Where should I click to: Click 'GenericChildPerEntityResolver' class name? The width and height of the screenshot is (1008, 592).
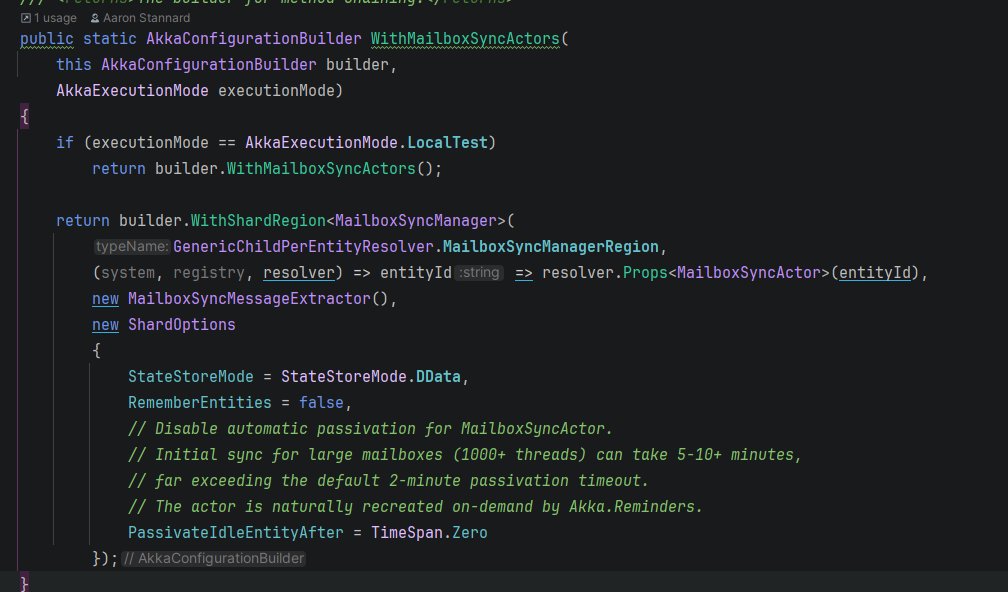303,247
